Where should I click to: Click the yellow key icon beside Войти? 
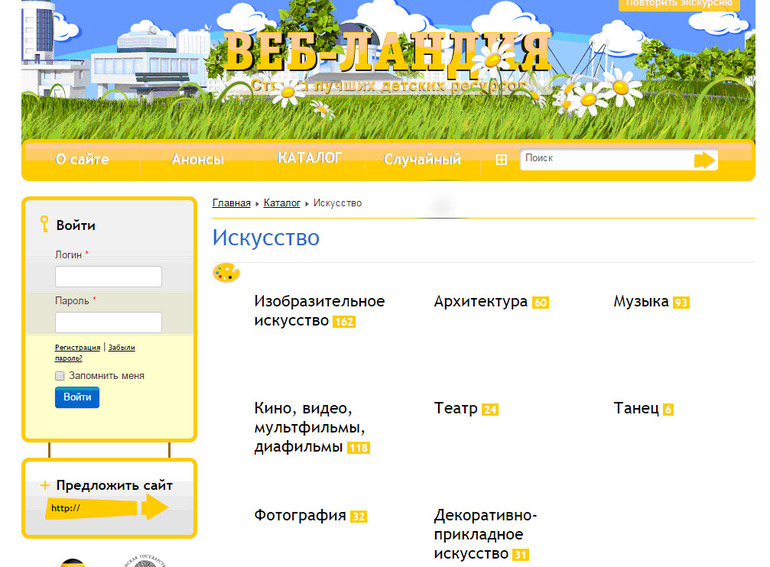(x=44, y=225)
